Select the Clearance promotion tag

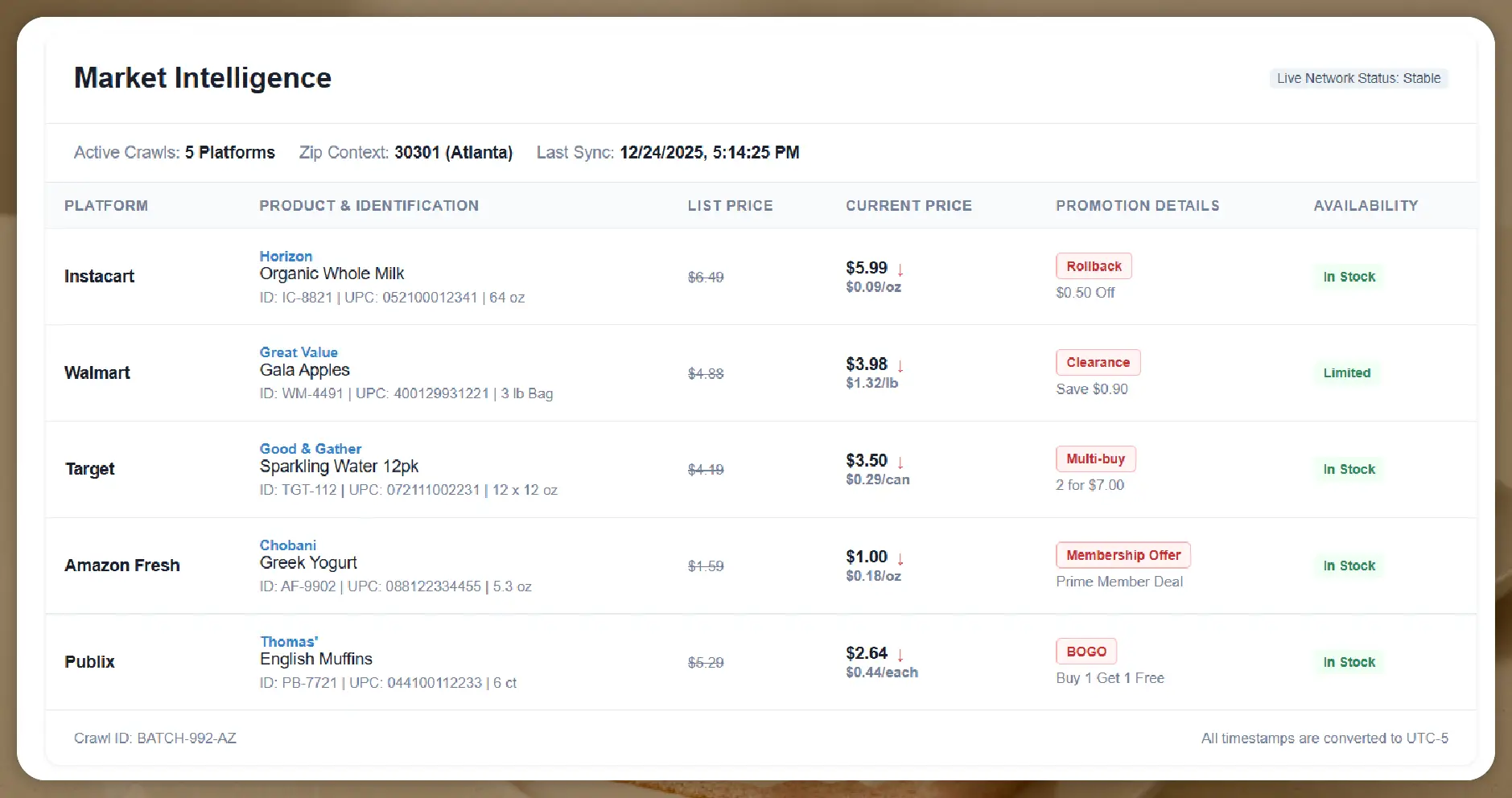pos(1098,363)
